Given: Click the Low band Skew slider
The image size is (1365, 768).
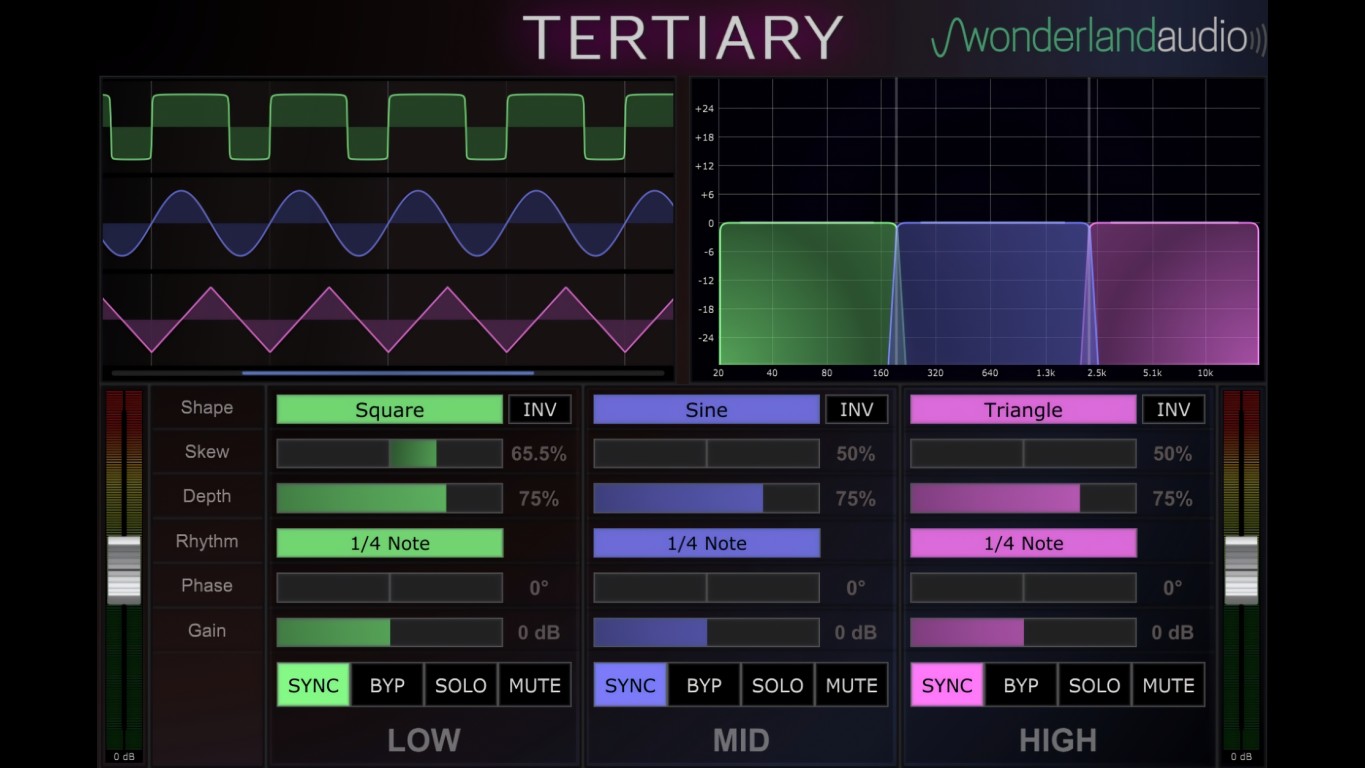Looking at the screenshot, I should [389, 454].
